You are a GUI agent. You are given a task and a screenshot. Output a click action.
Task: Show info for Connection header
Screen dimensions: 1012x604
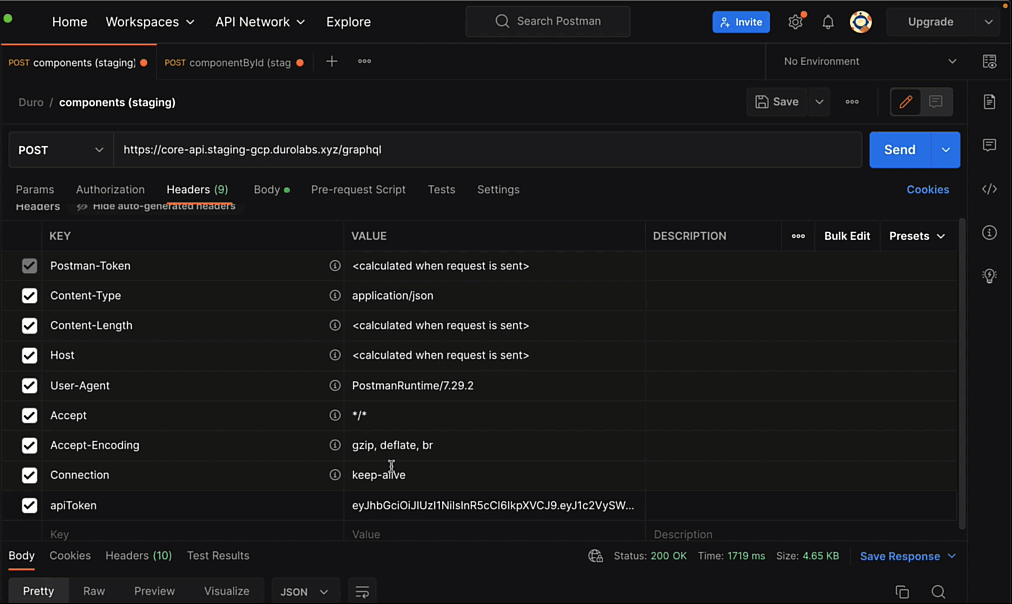tap(335, 475)
